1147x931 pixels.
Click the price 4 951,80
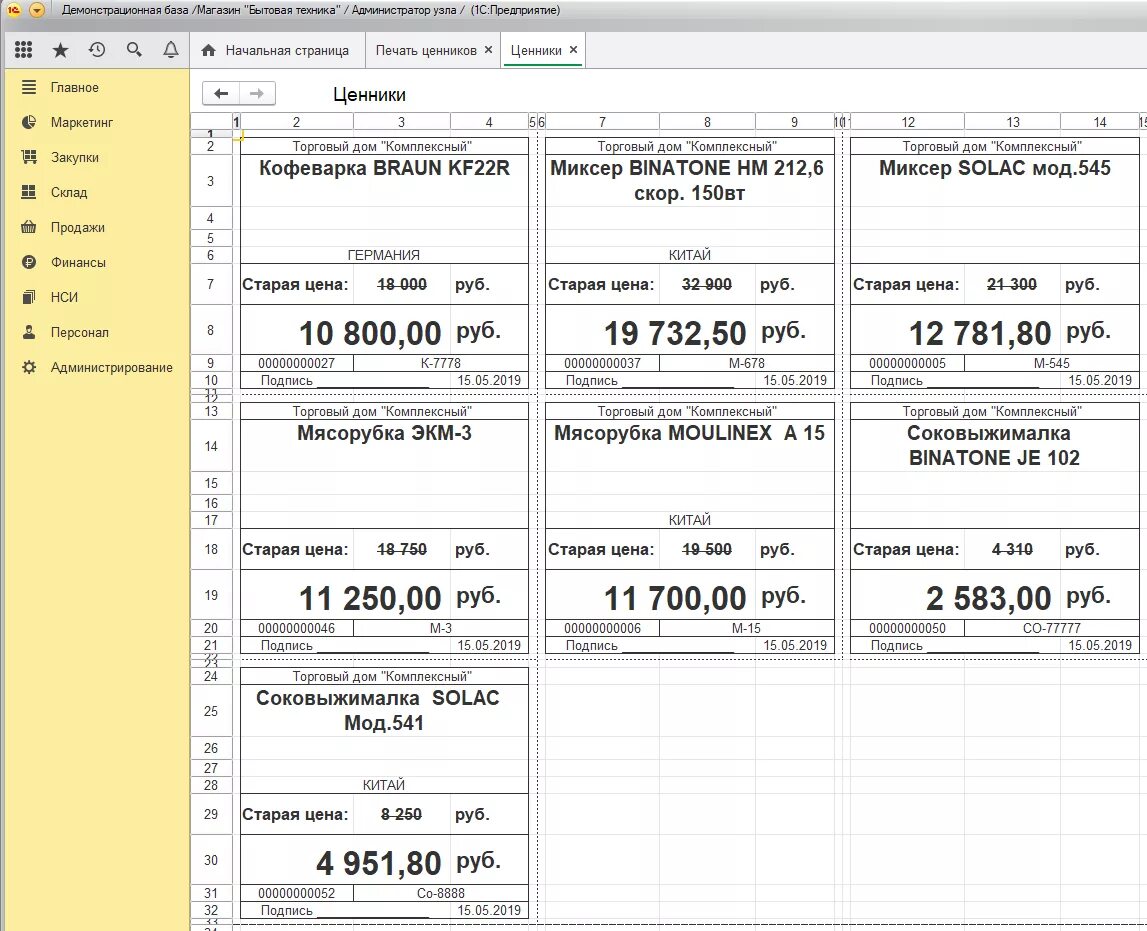click(x=379, y=864)
